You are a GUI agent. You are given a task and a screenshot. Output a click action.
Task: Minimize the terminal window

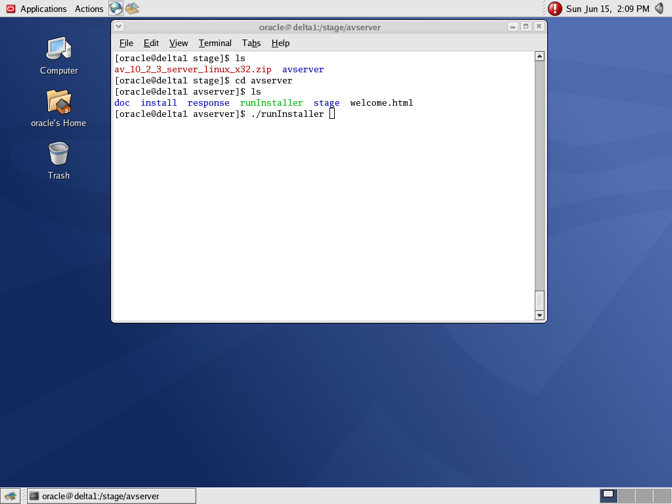(x=513, y=27)
